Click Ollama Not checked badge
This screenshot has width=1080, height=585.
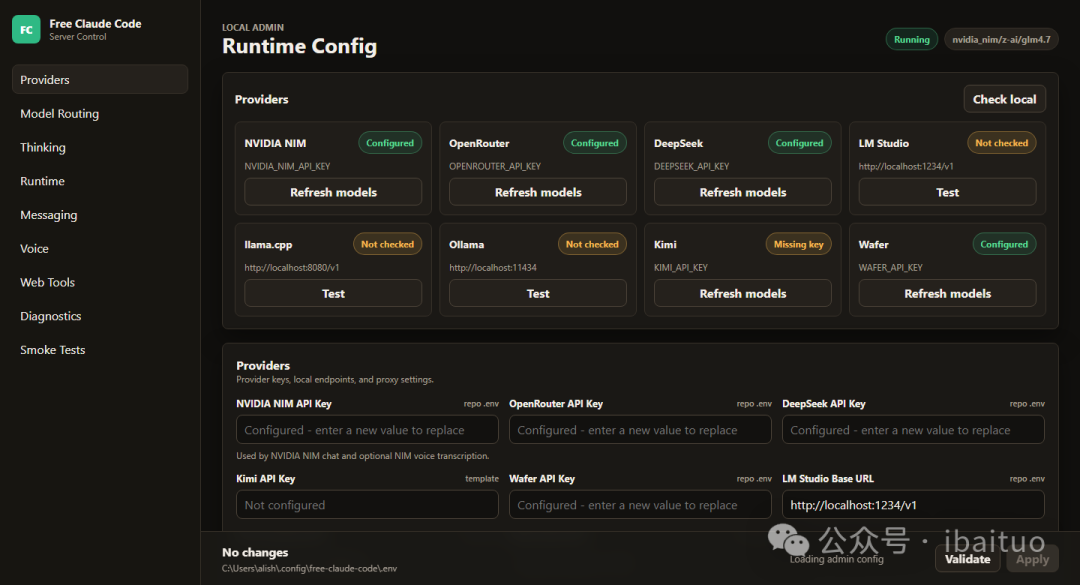click(x=592, y=244)
